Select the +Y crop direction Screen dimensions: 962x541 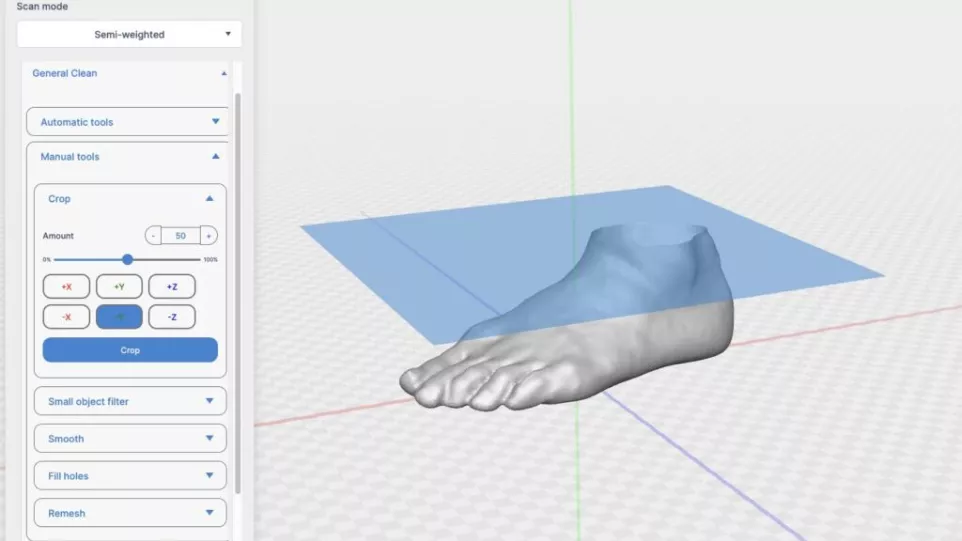119,286
